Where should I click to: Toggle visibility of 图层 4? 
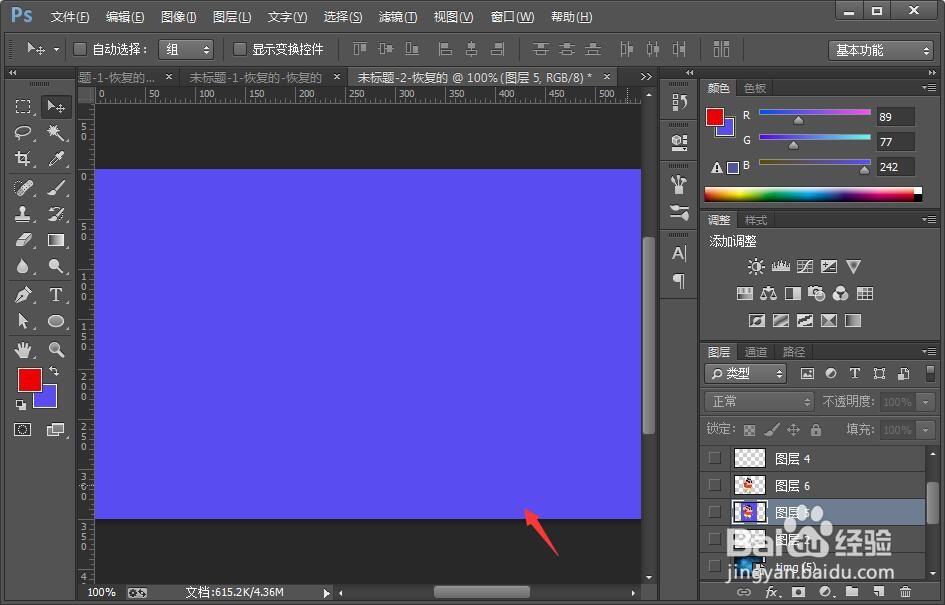point(715,459)
